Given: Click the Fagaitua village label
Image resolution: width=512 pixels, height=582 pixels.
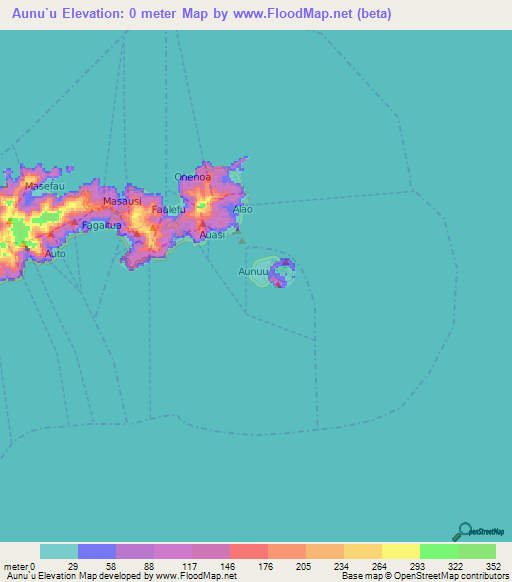Looking at the screenshot, I should [101, 225].
